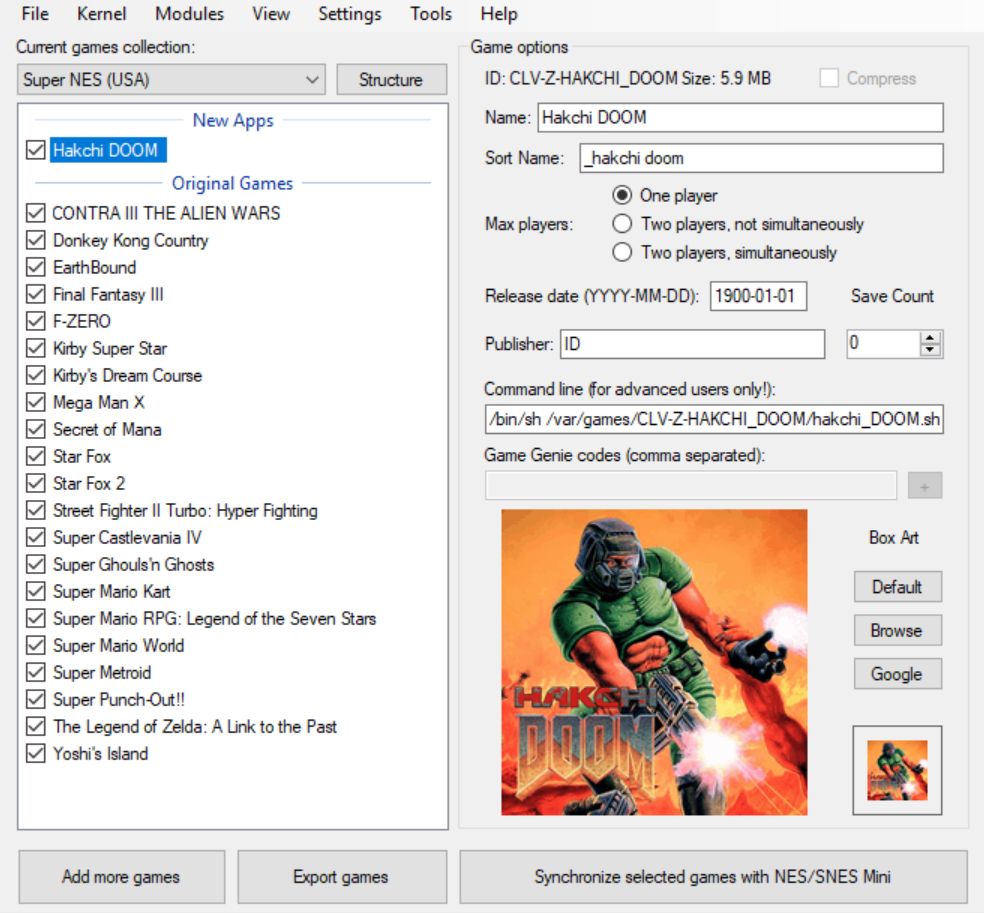
Task: Select The Legend of Zelda: A Link to the Past
Action: click(195, 726)
